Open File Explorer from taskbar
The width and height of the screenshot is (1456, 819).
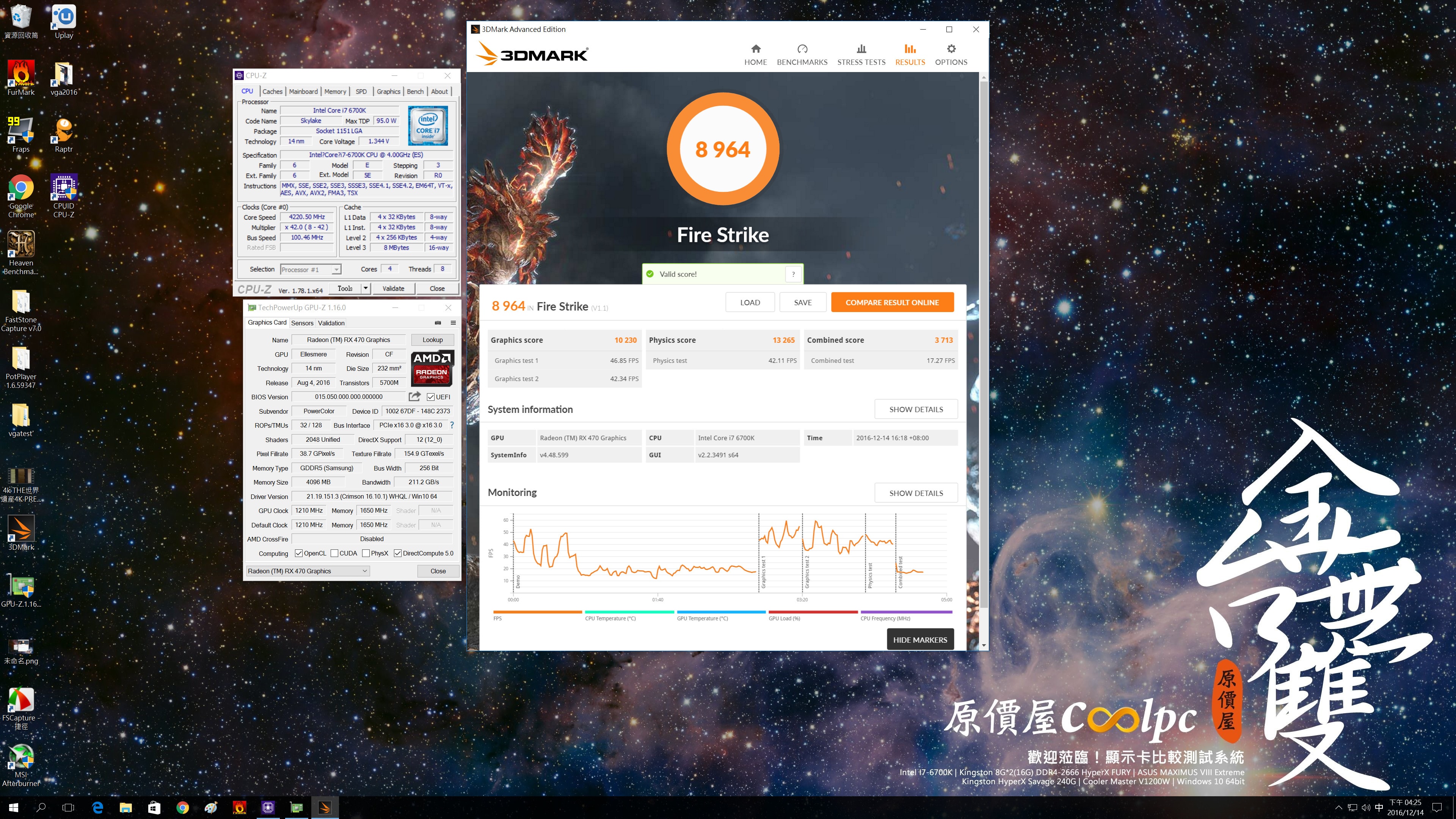click(x=126, y=807)
